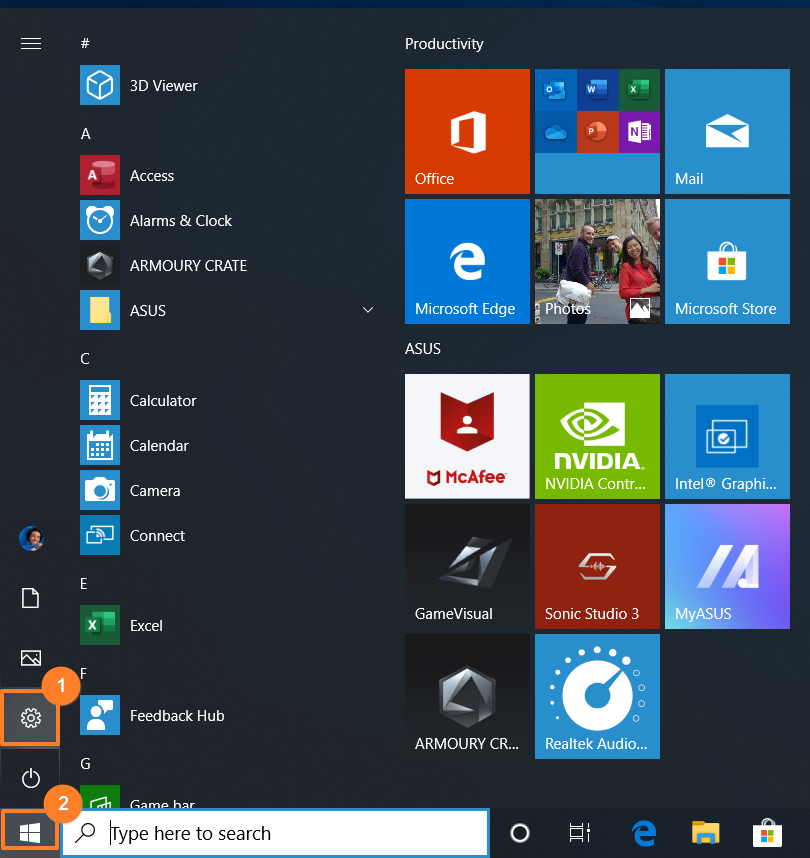Click the 'Type here to search' box

[275, 833]
